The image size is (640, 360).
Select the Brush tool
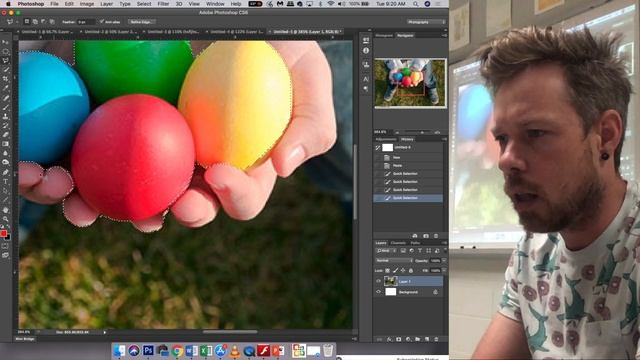pyautogui.click(x=6, y=107)
